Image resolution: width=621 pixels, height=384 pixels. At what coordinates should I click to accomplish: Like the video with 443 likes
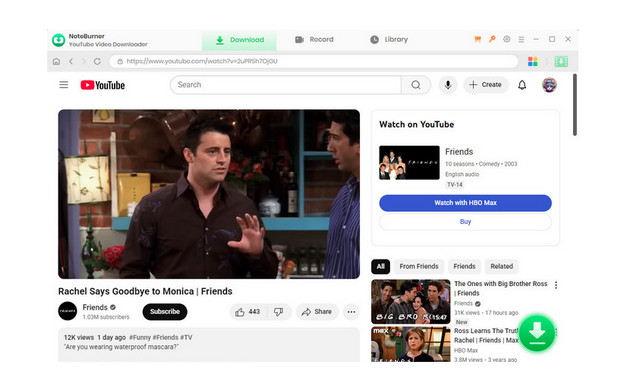248,312
